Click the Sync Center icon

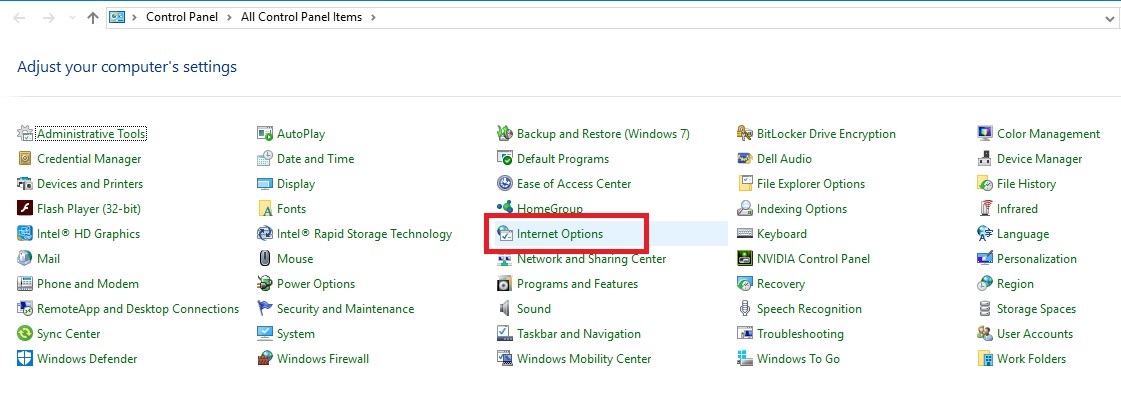pos(25,334)
